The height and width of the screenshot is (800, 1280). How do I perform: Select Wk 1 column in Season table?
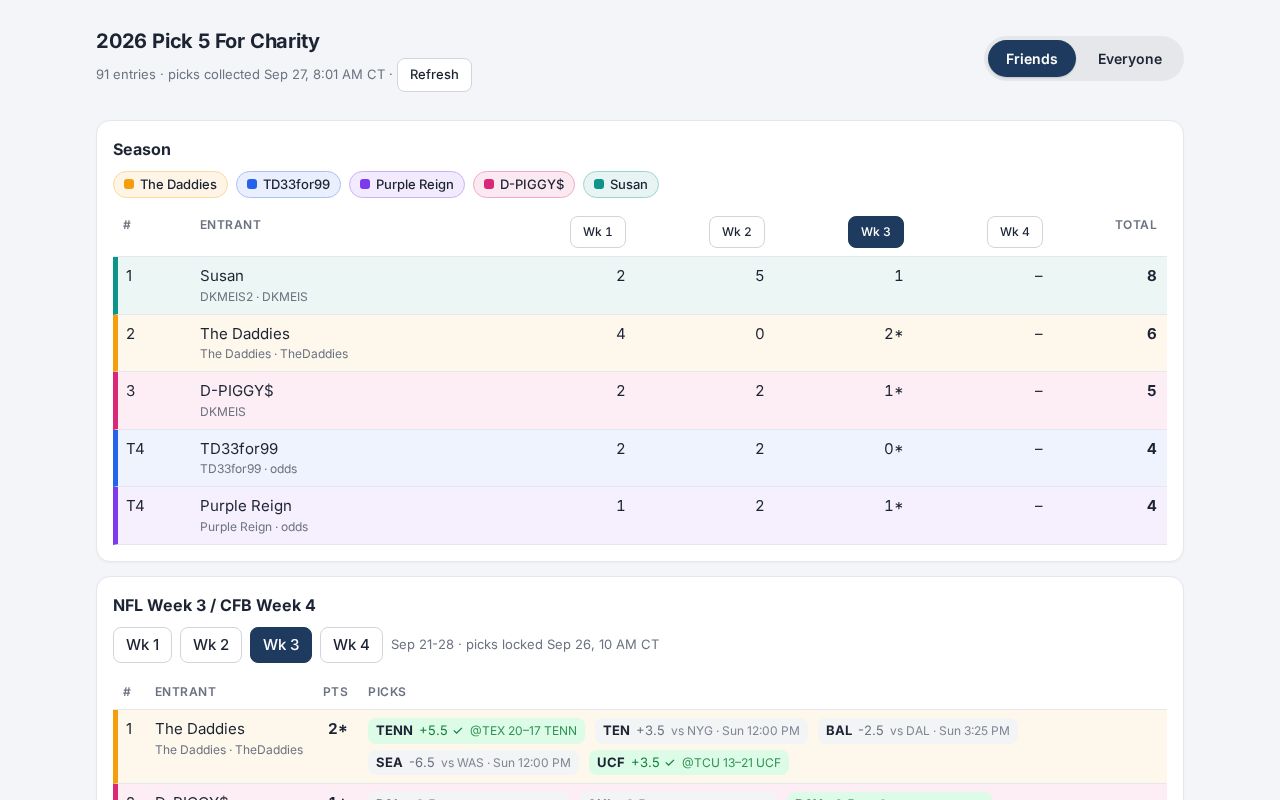598,232
